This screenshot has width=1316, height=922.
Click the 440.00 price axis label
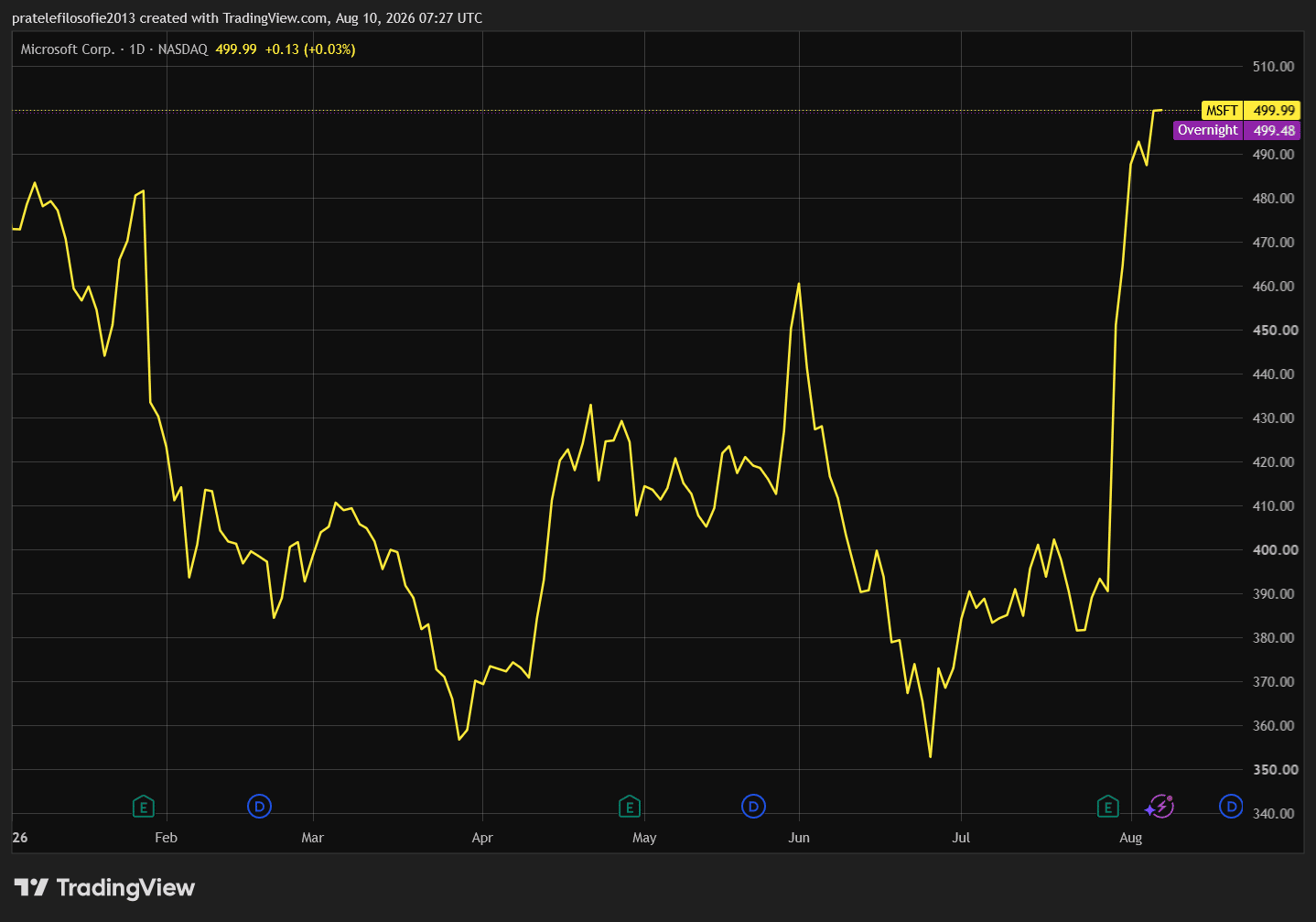point(1274,374)
